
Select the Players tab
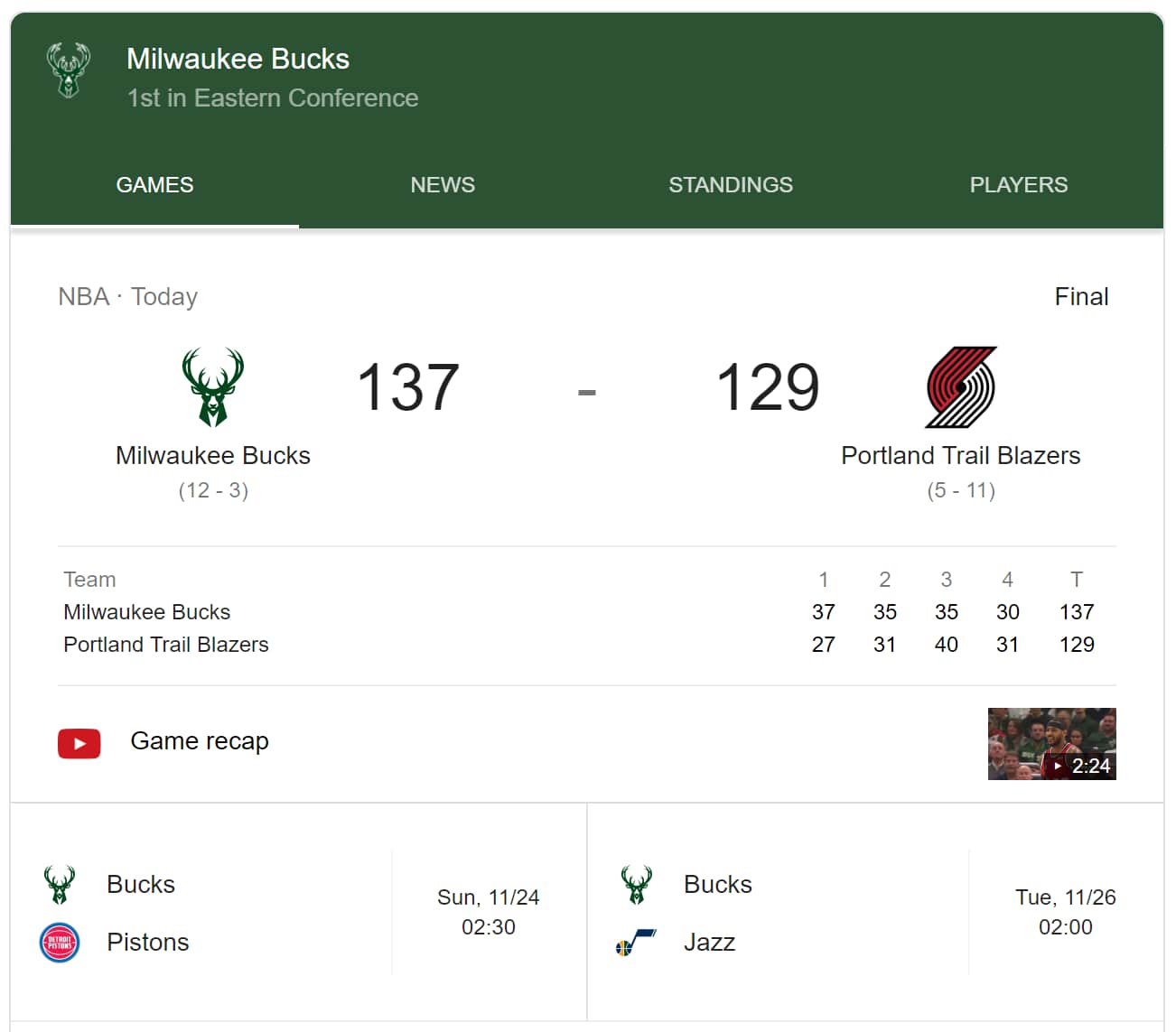[x=1018, y=185]
